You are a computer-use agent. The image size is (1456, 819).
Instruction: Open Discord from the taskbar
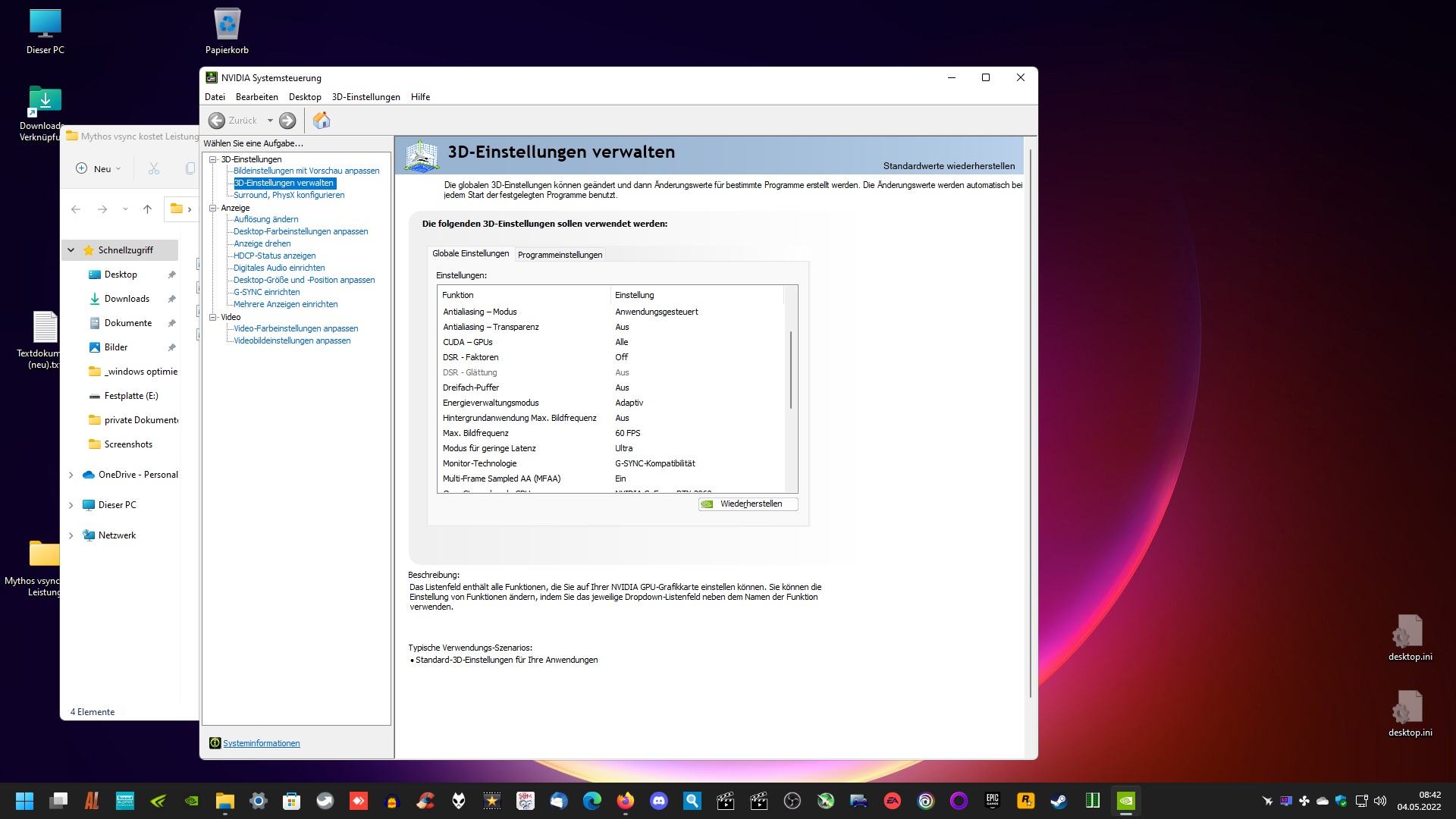(x=658, y=801)
